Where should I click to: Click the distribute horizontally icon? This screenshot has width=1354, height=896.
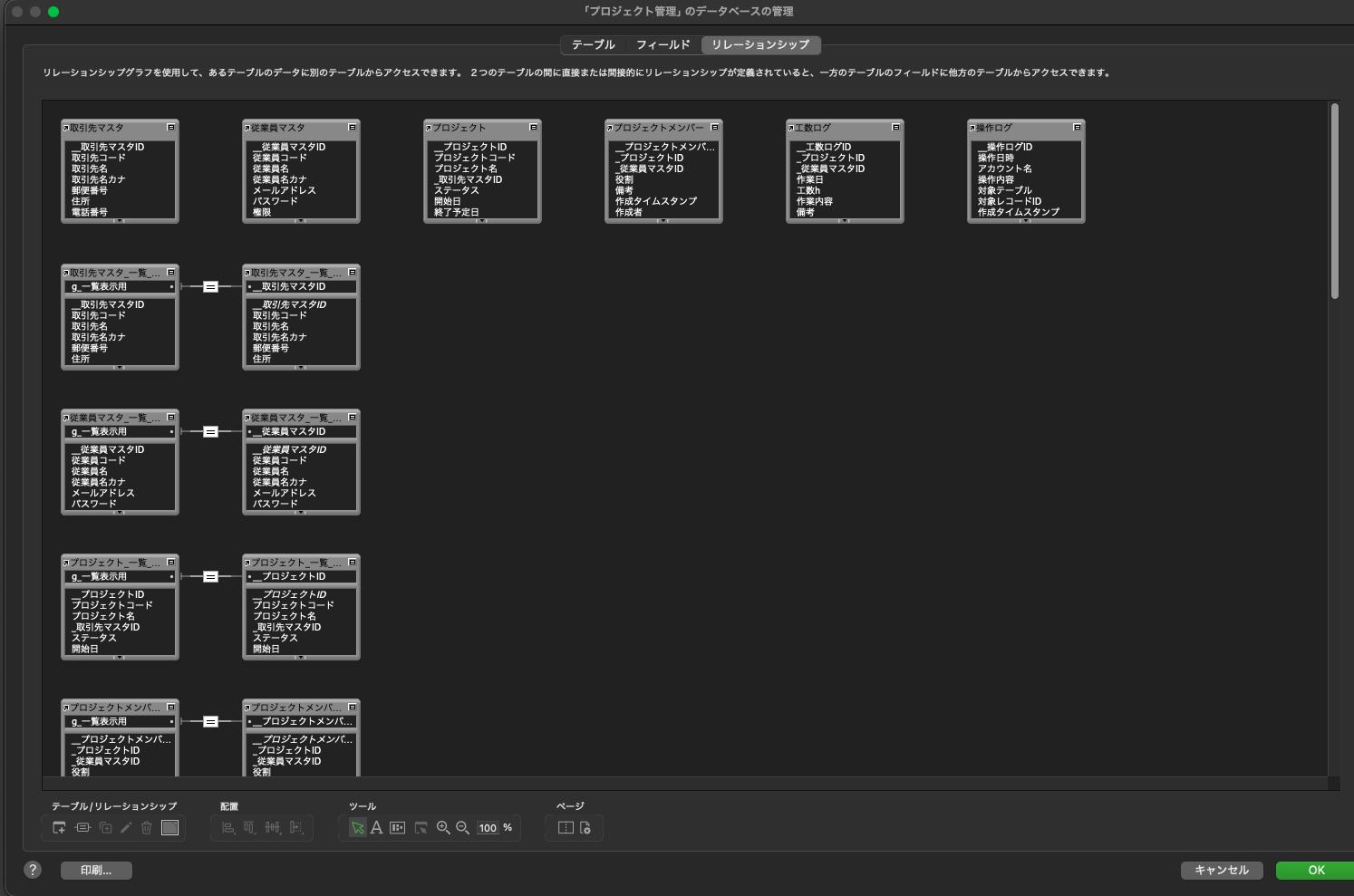[x=273, y=827]
